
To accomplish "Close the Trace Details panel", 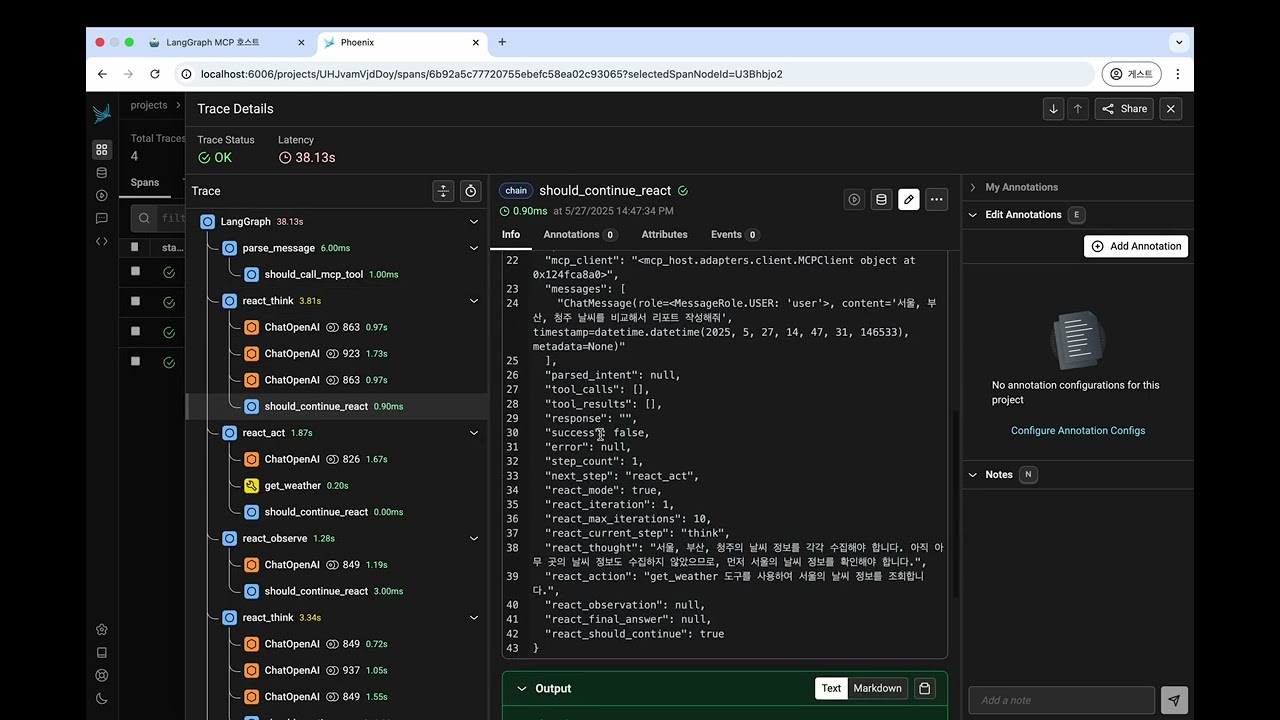I will 1171,109.
